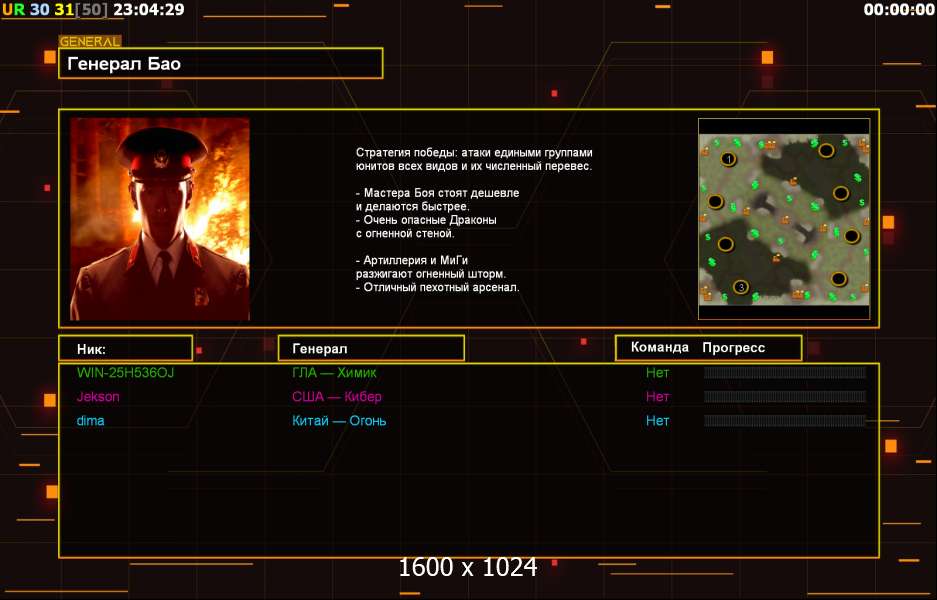
Task: Click start position marker 3 on the minimap
Action: [741, 287]
